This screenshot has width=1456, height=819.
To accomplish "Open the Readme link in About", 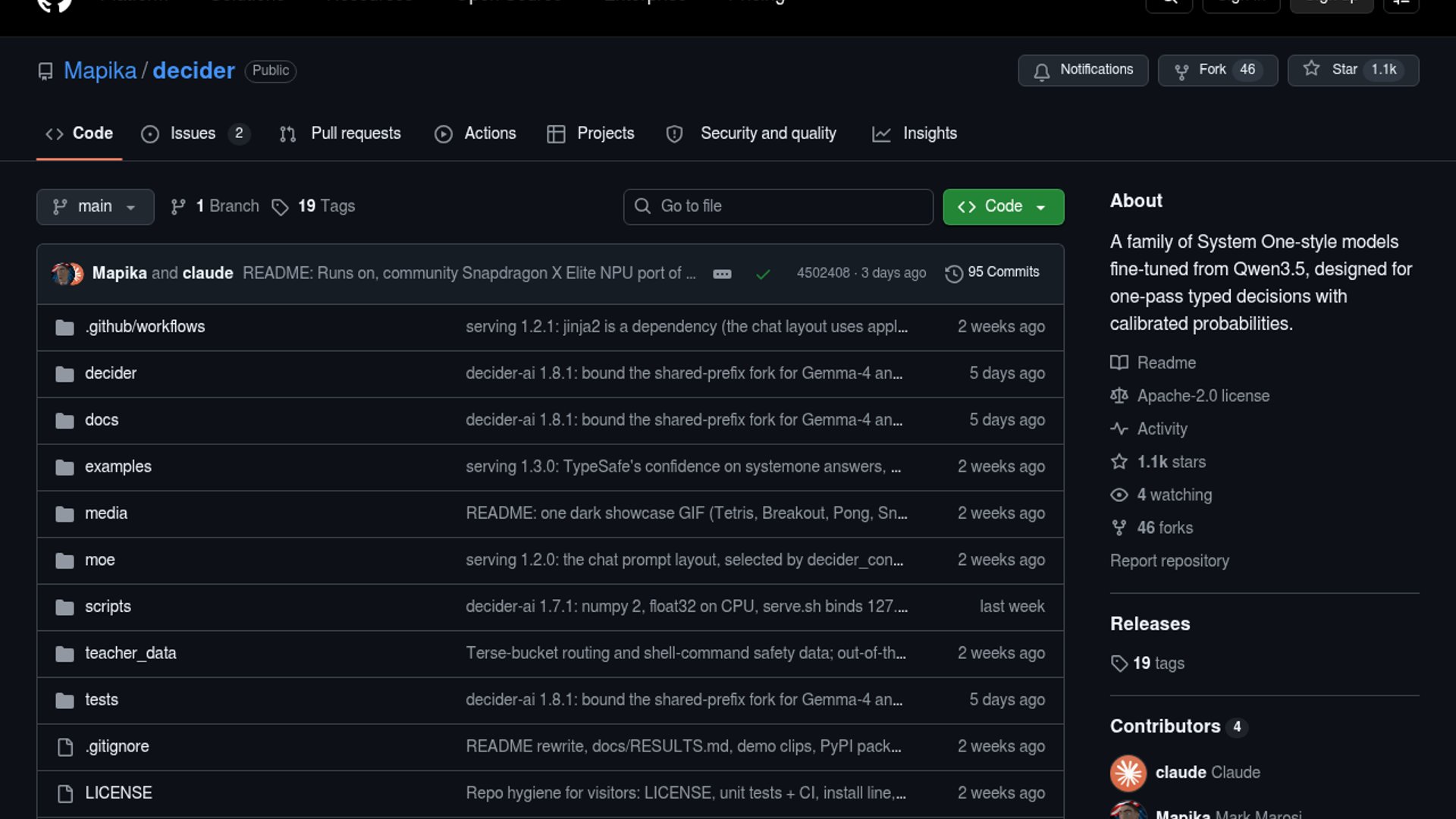I will (x=1153, y=362).
